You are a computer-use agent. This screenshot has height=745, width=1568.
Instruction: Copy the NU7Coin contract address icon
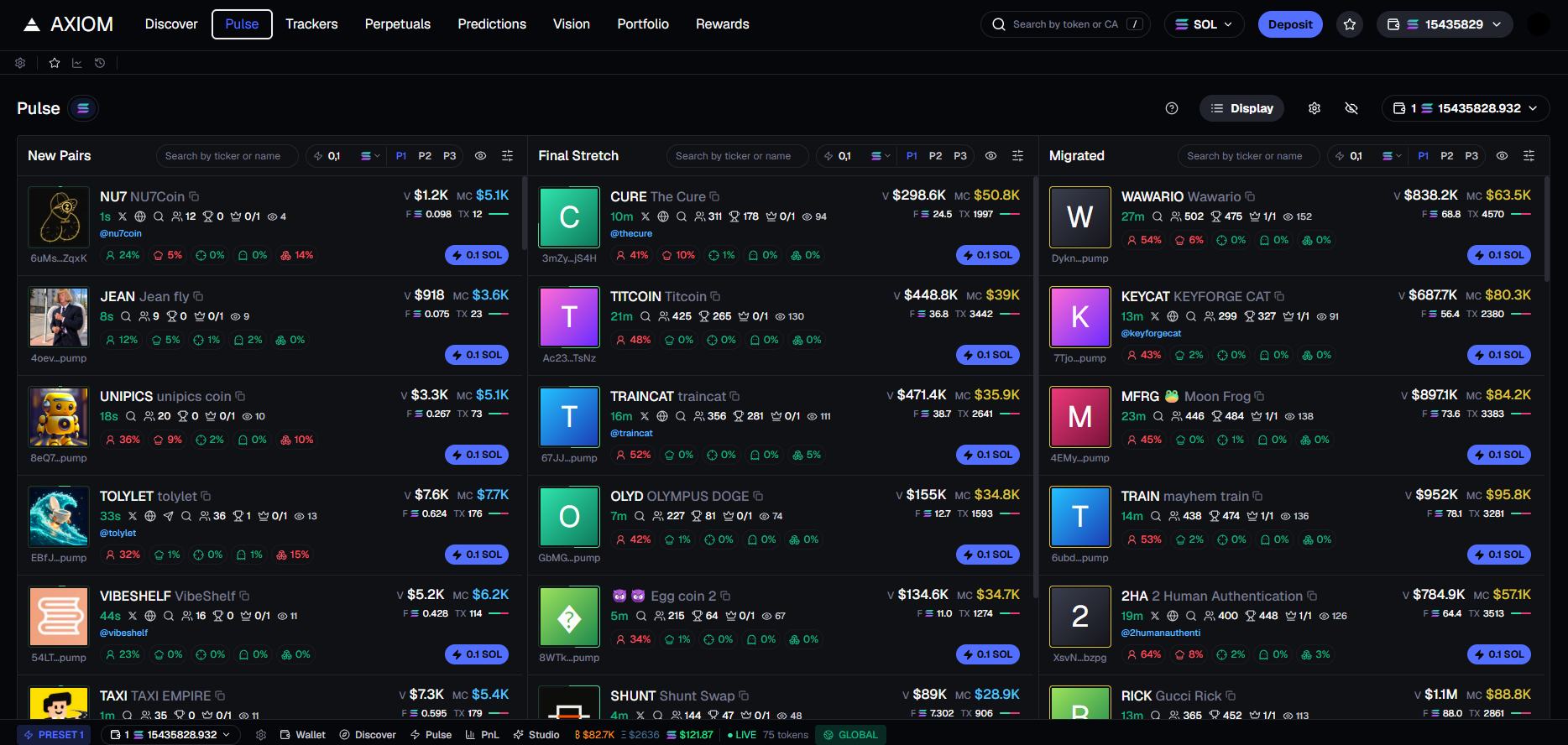[x=194, y=196]
